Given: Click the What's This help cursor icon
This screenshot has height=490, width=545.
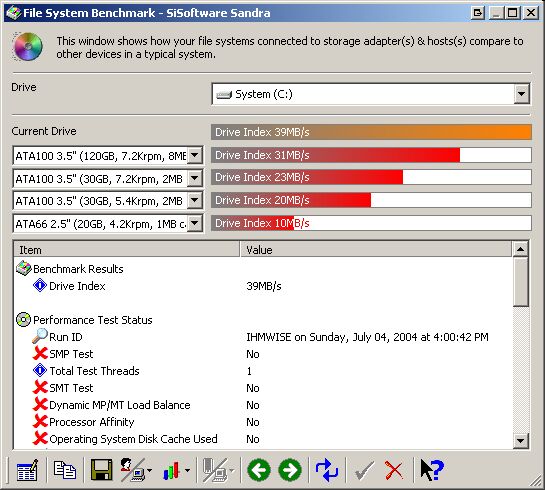Looking at the screenshot, I should (432, 470).
